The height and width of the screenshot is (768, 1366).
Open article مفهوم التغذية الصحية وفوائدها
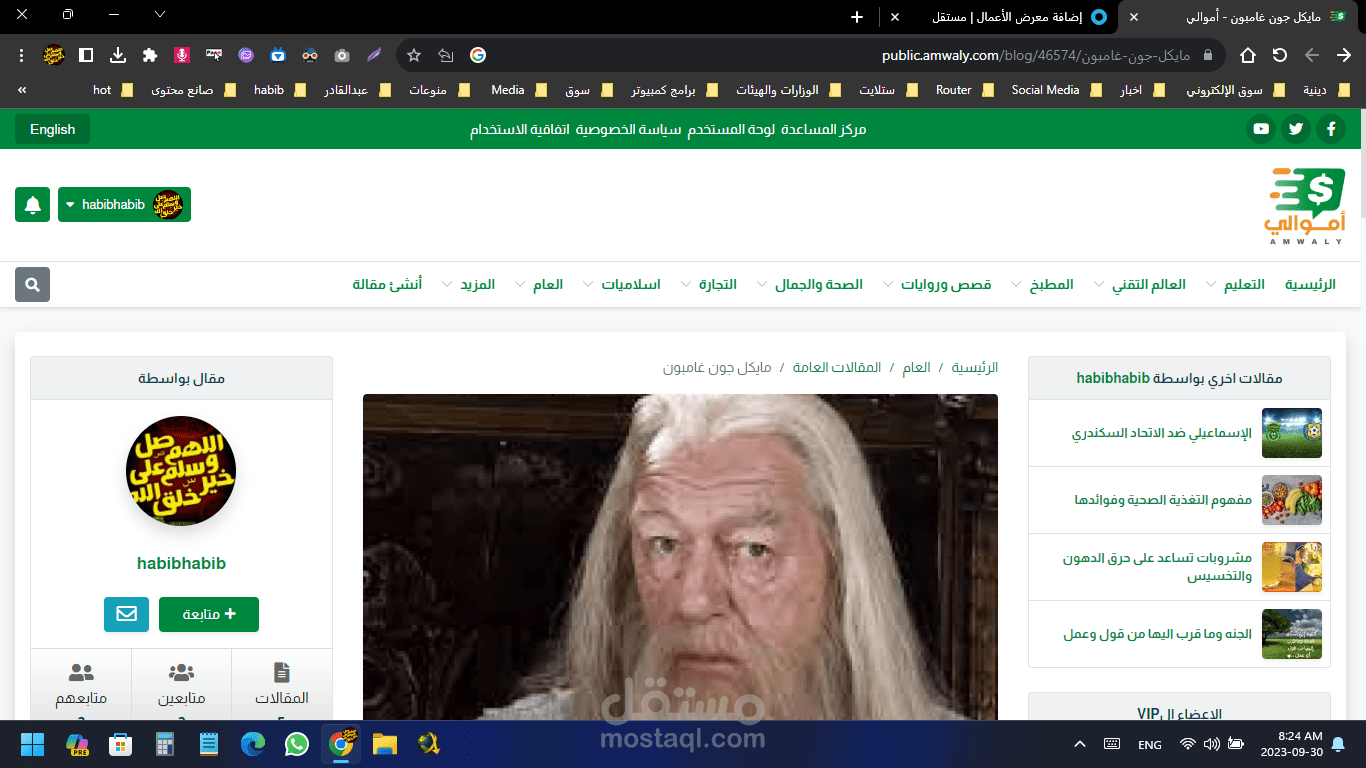coord(1163,500)
